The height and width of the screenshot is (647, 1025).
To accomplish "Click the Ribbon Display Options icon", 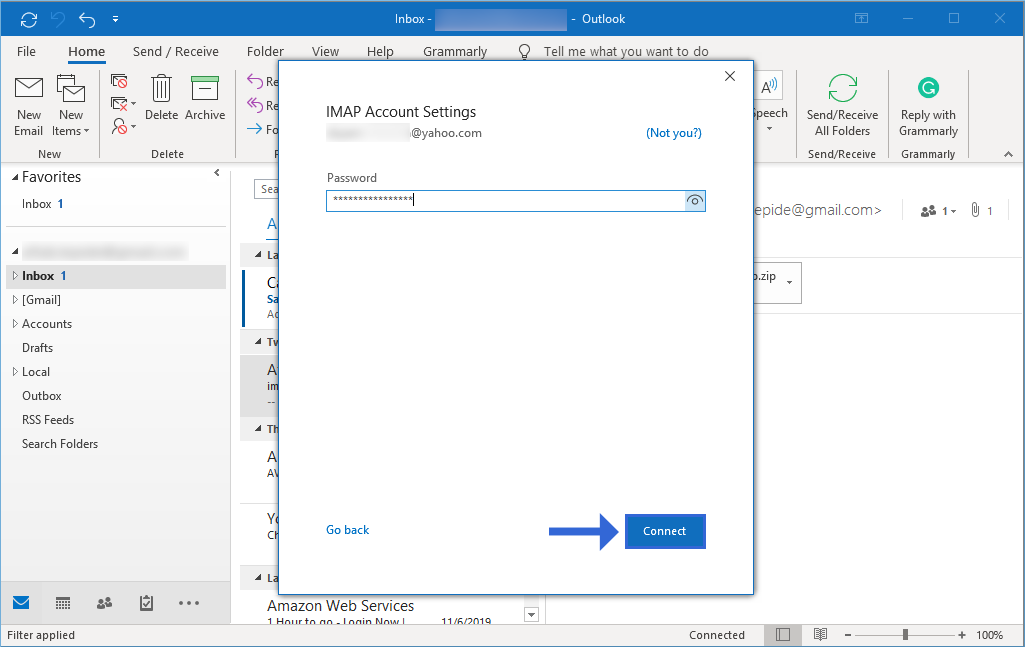I will [862, 18].
